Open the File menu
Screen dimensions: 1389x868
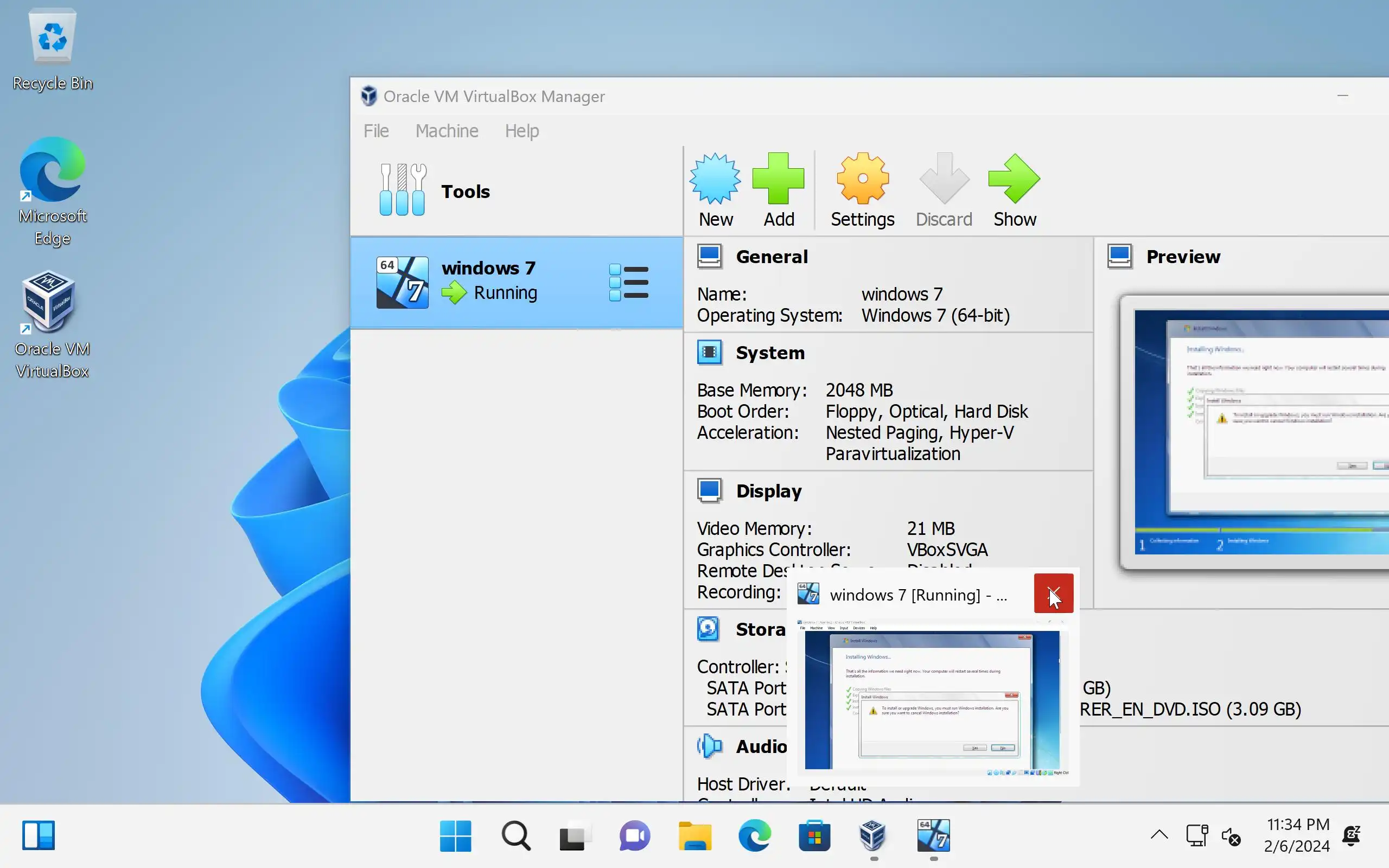point(376,131)
